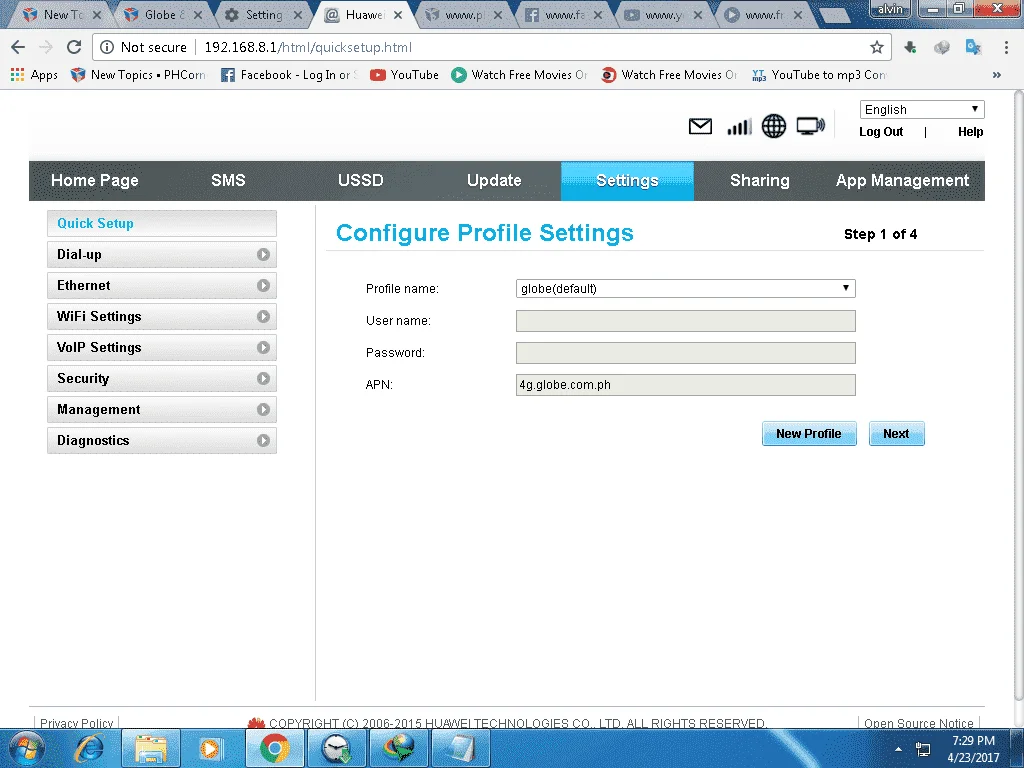
Task: Open the YouTube to mp3 Converter bookmark
Action: tap(819, 75)
